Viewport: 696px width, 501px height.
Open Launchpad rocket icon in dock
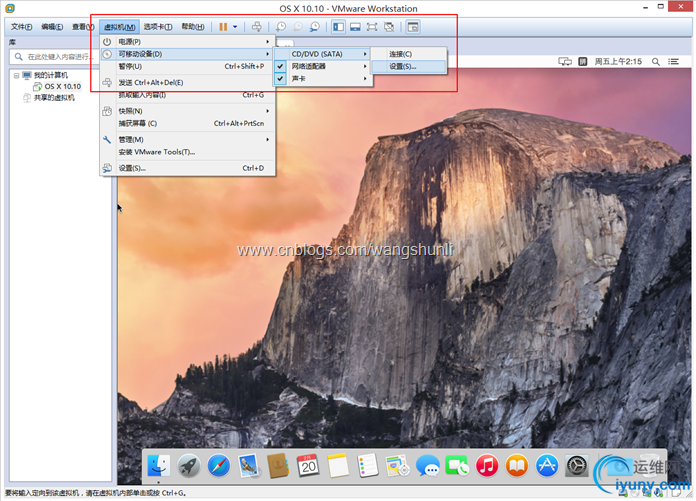point(189,466)
